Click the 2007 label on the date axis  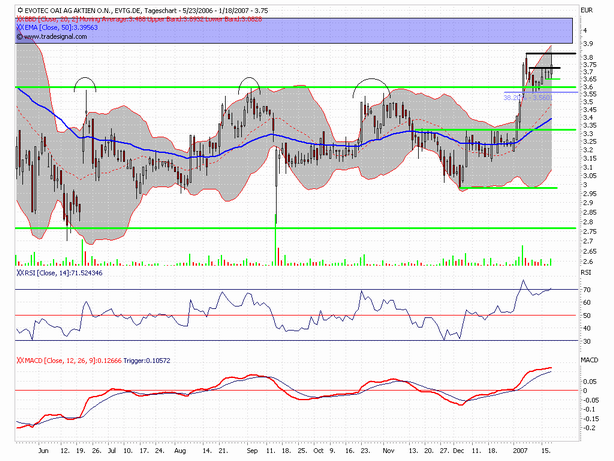click(x=523, y=451)
